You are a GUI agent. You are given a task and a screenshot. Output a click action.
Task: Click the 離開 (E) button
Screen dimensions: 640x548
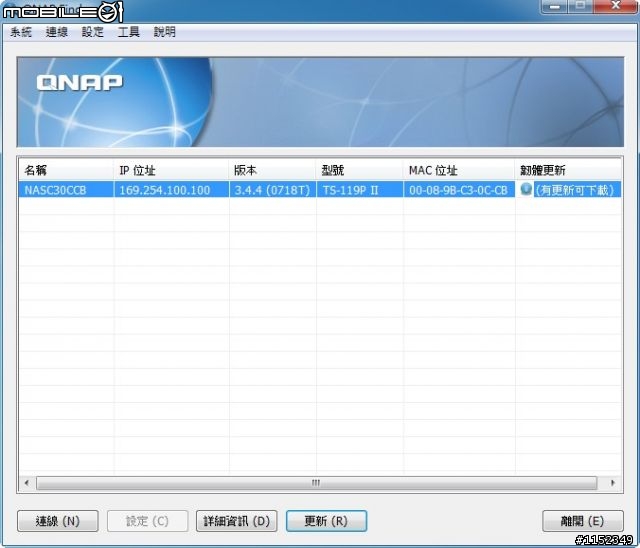pyautogui.click(x=582, y=521)
